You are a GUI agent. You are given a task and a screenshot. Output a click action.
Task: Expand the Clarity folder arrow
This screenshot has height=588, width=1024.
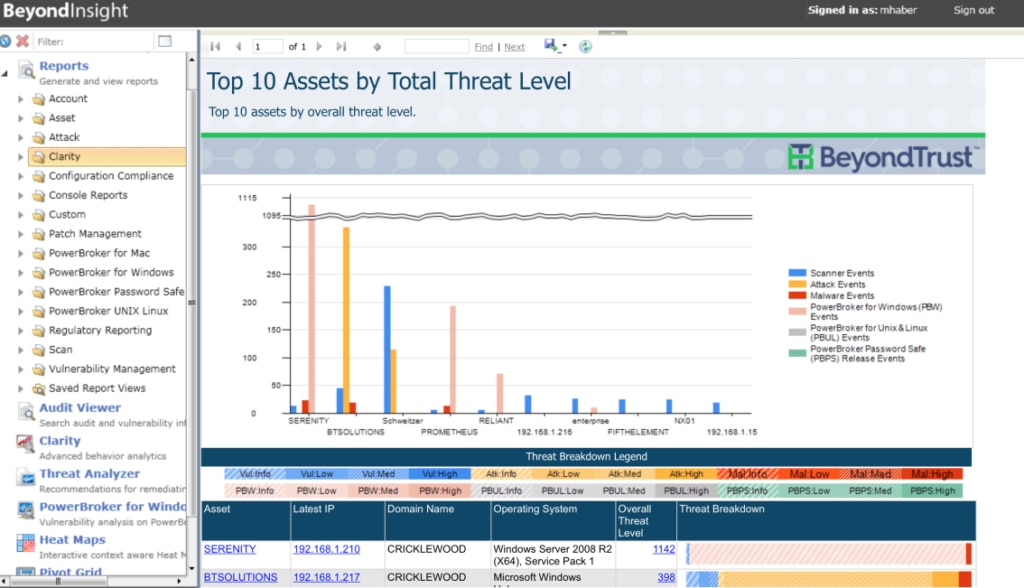click(x=20, y=157)
